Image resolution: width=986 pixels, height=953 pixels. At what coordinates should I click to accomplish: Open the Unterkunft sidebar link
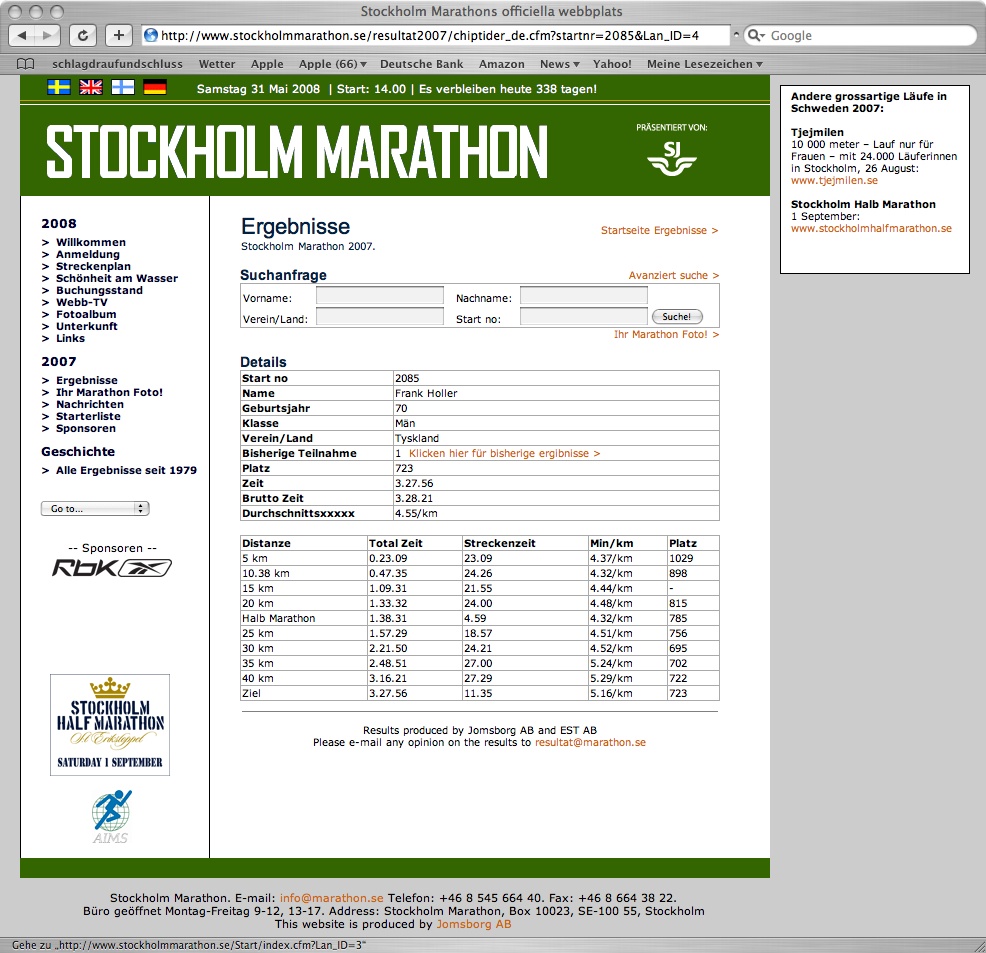click(87, 326)
